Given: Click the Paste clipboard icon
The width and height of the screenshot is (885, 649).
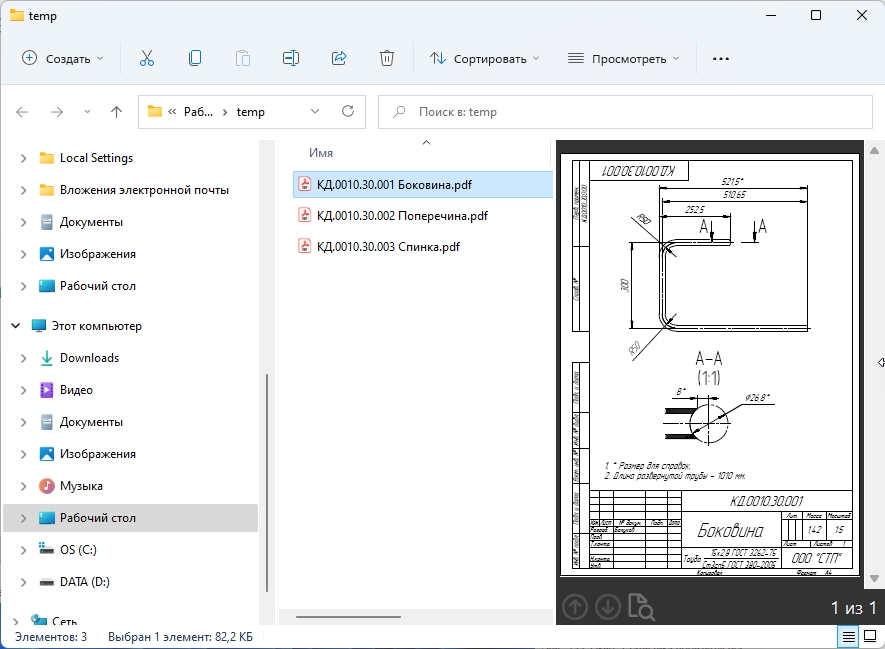Looking at the screenshot, I should [243, 59].
